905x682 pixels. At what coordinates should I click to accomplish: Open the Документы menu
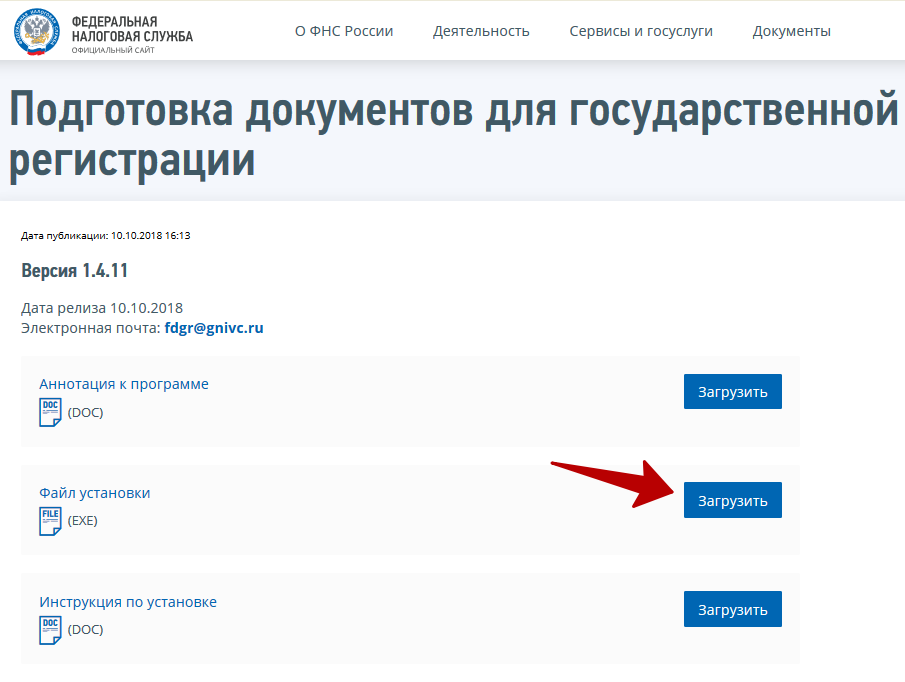(x=791, y=31)
